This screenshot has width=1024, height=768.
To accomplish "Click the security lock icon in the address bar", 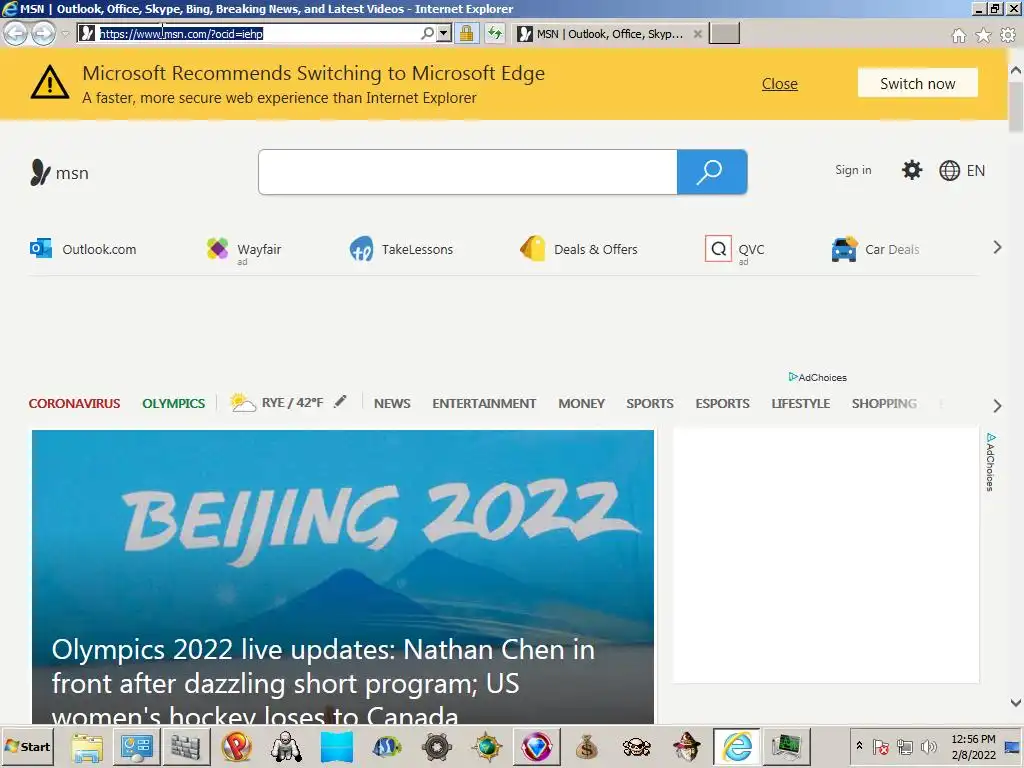I will 466,33.
